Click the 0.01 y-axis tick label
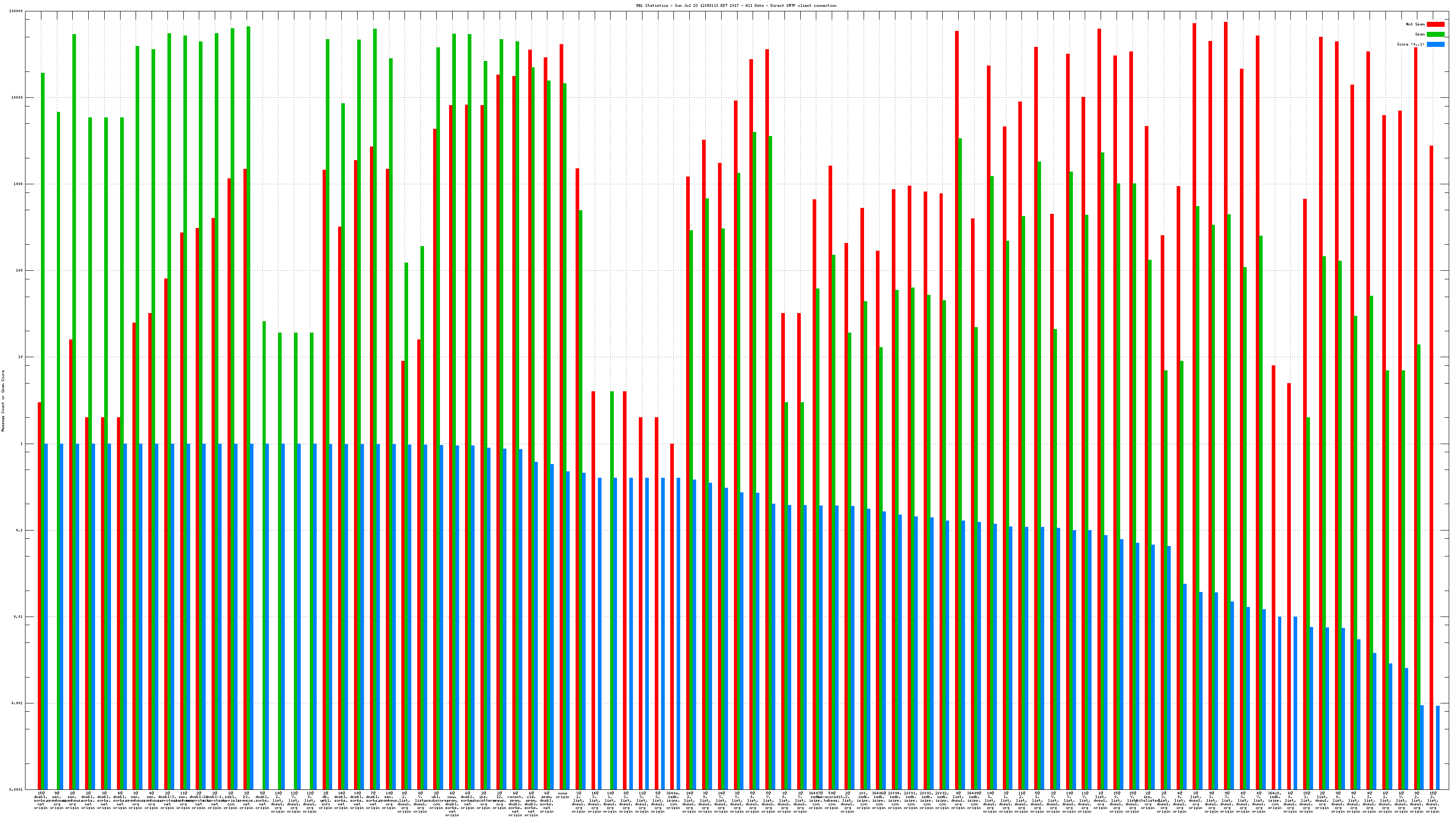The height and width of the screenshot is (819, 1456). coord(19,617)
